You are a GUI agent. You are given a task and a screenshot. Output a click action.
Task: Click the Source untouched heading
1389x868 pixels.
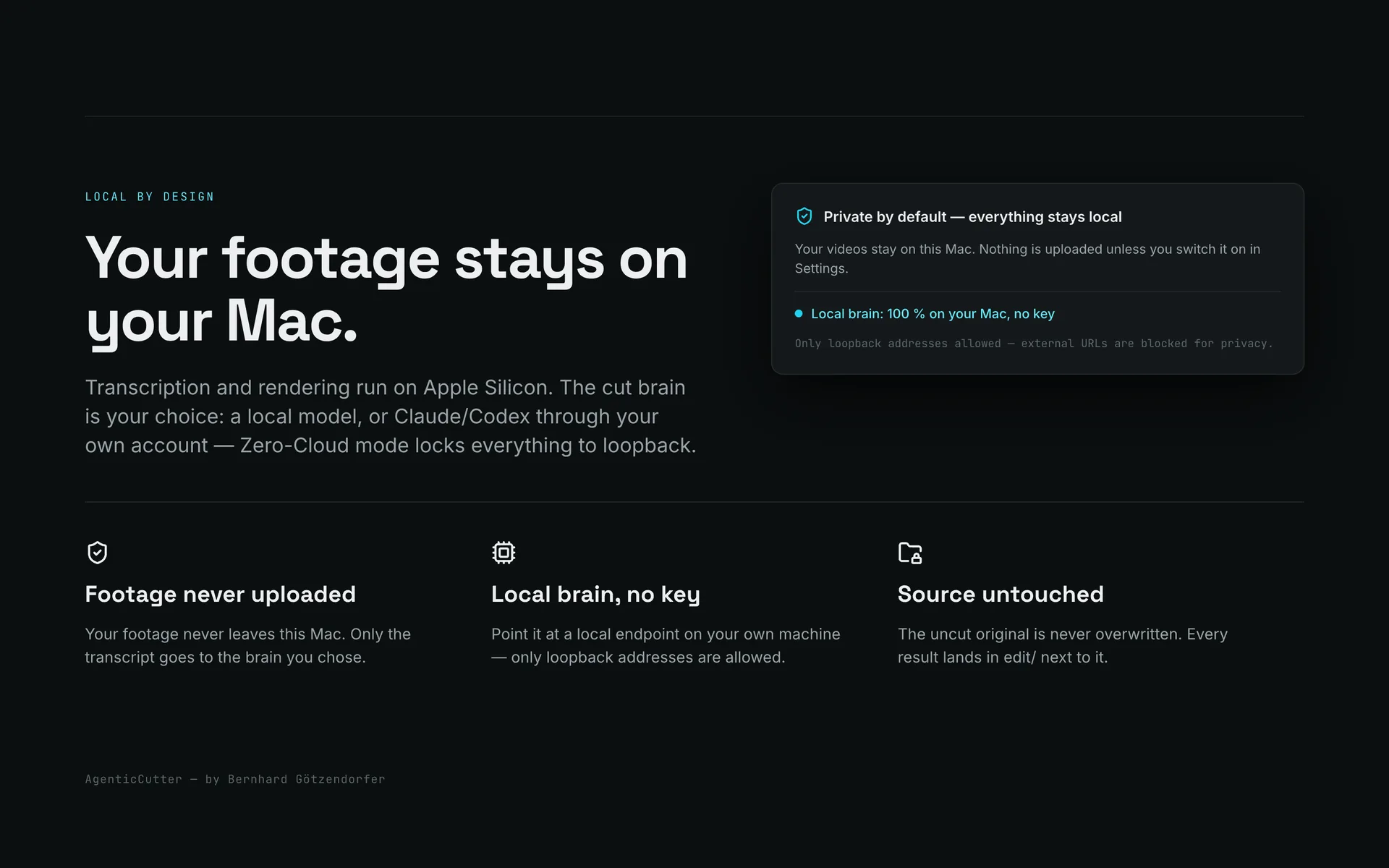click(x=1001, y=595)
